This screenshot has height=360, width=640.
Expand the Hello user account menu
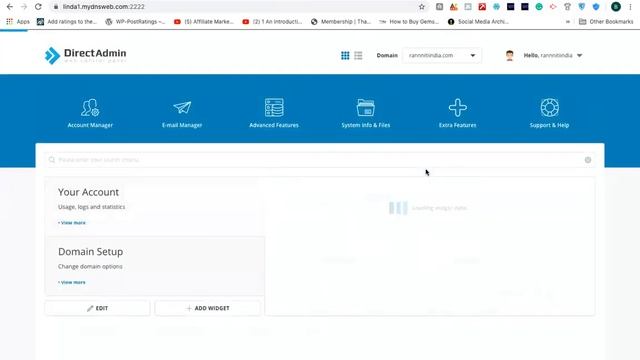[553, 56]
